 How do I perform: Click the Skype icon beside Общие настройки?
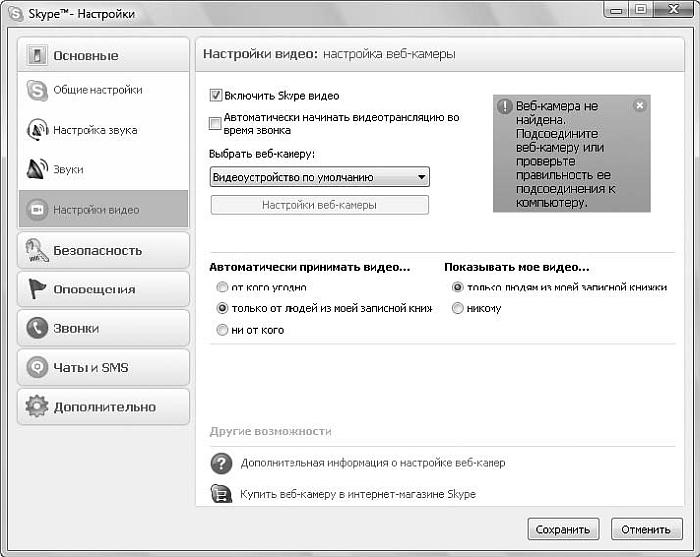[36, 90]
